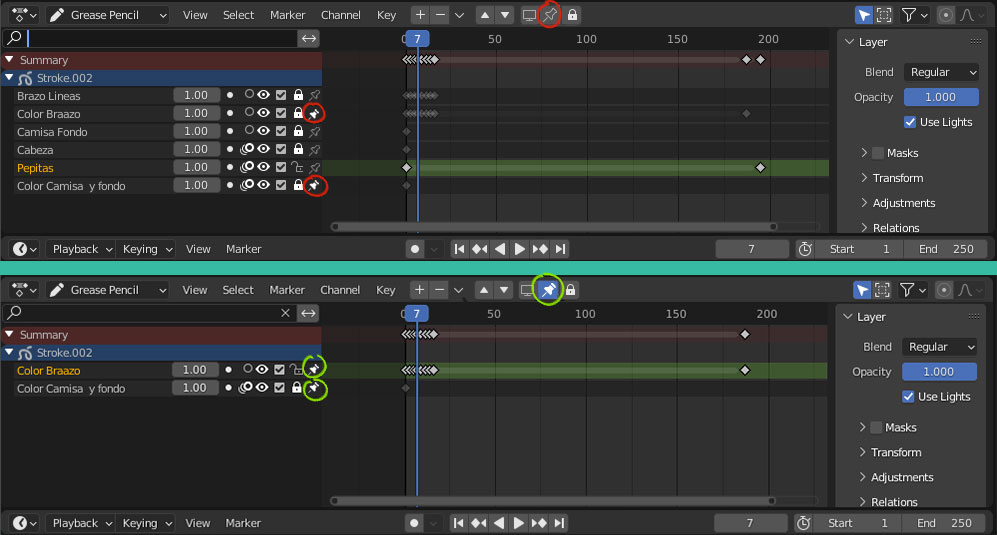Click the preview range clock in bottom bar
Image resolution: width=997 pixels, height=535 pixels.
click(x=804, y=523)
